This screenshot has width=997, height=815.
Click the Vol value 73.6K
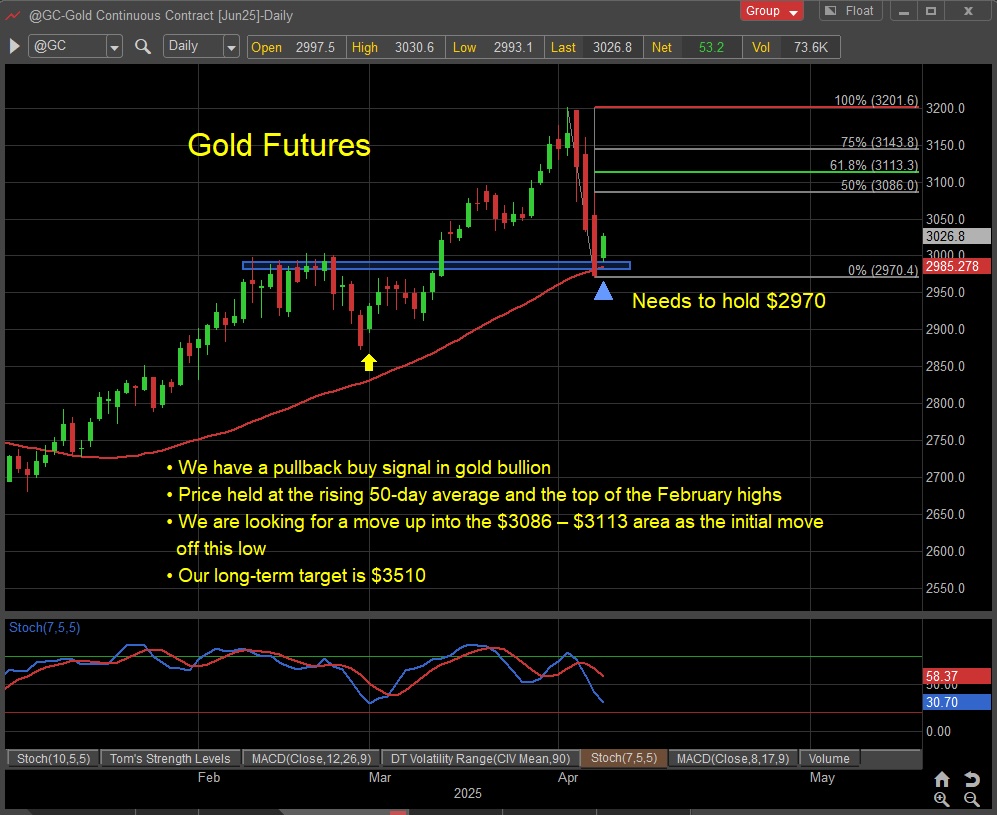tap(811, 48)
